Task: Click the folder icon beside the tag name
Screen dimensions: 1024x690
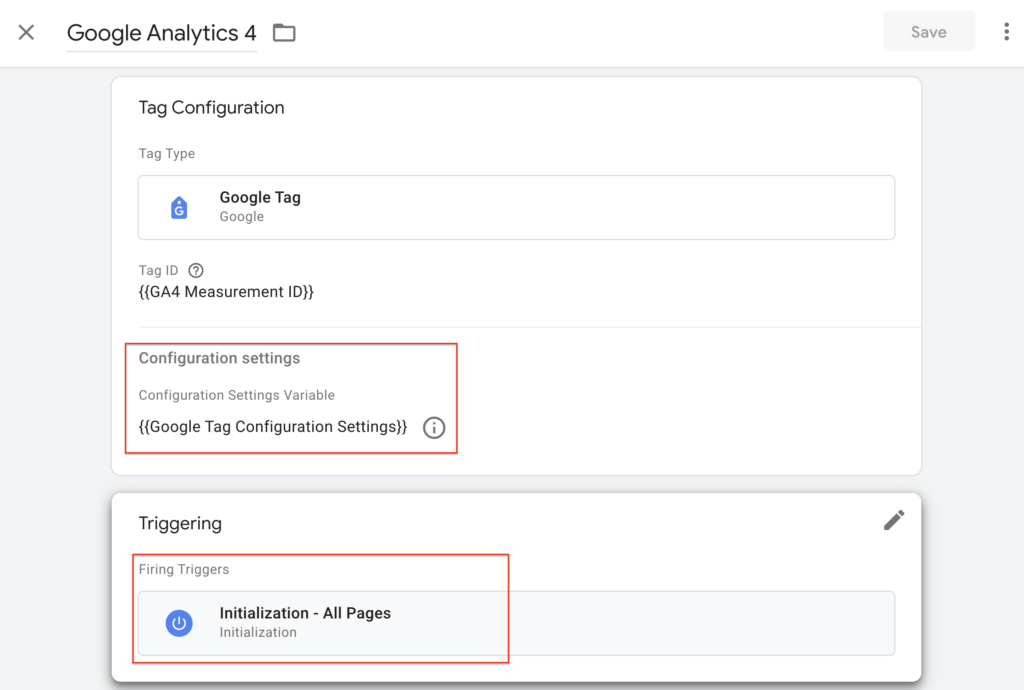Action: [x=284, y=33]
